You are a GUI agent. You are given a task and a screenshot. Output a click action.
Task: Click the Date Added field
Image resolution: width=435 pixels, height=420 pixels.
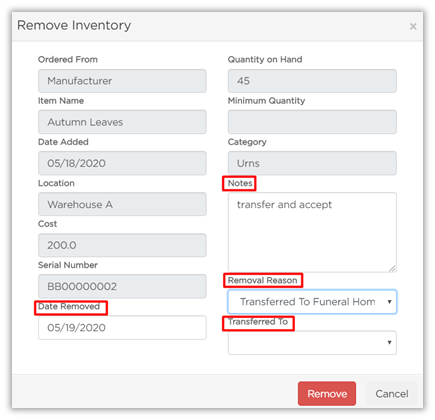[122, 163]
